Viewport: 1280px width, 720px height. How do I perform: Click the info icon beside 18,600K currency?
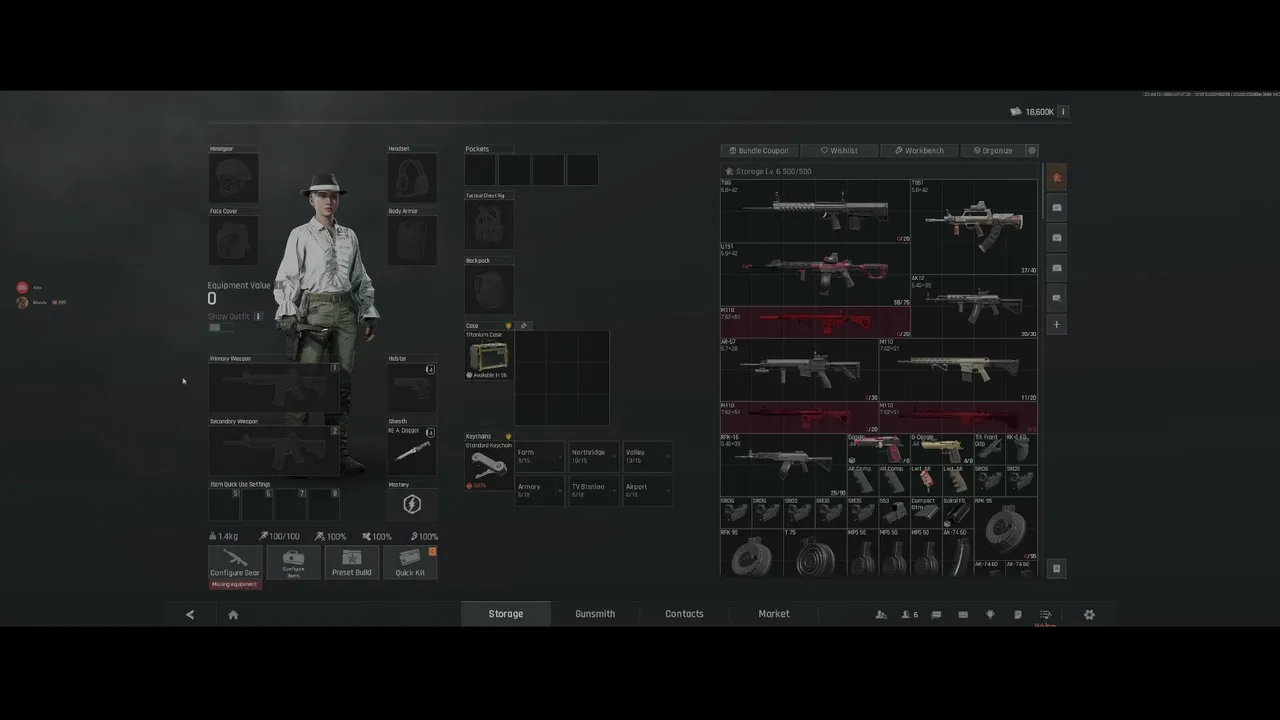(1063, 112)
